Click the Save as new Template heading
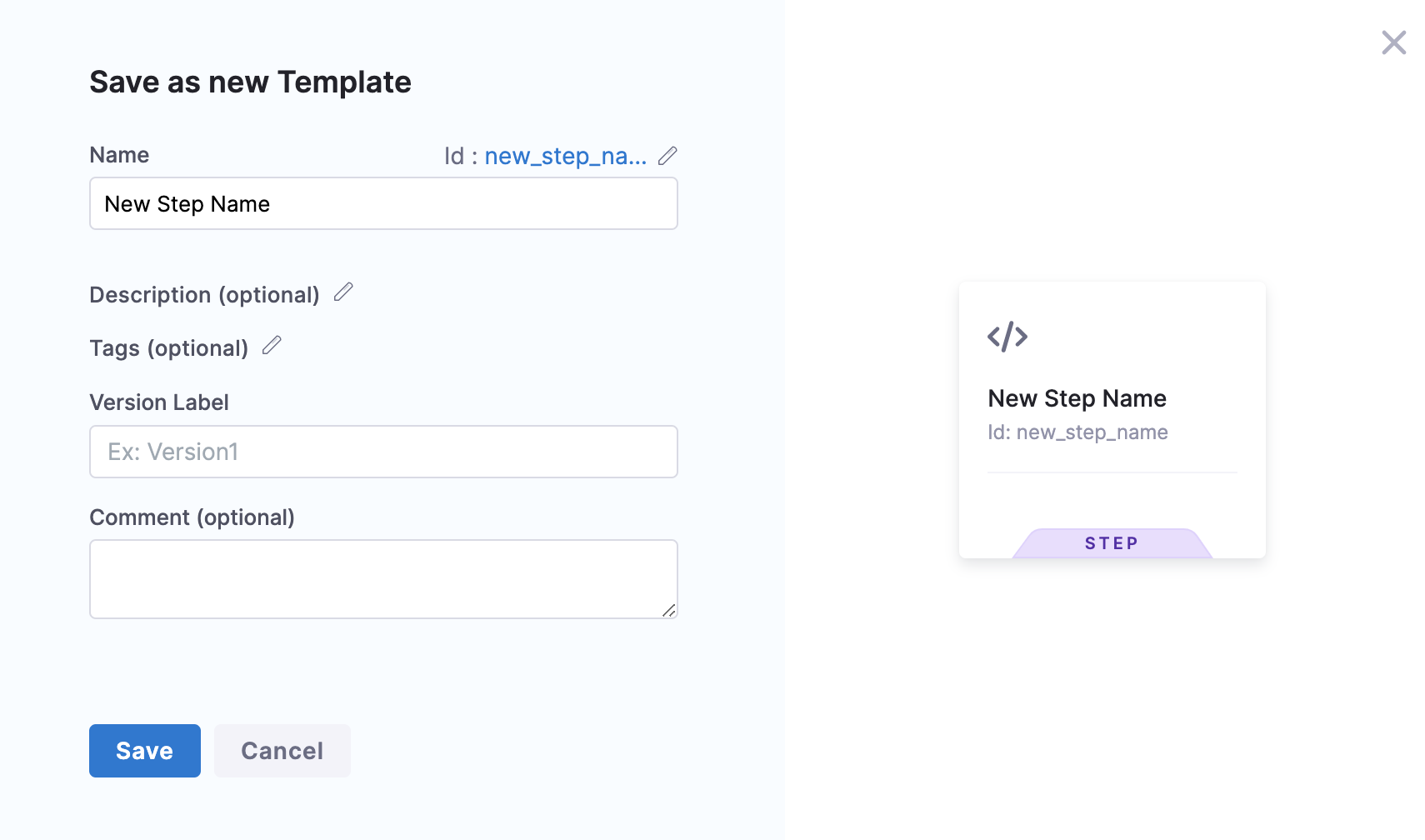The image size is (1425, 840). point(250,82)
